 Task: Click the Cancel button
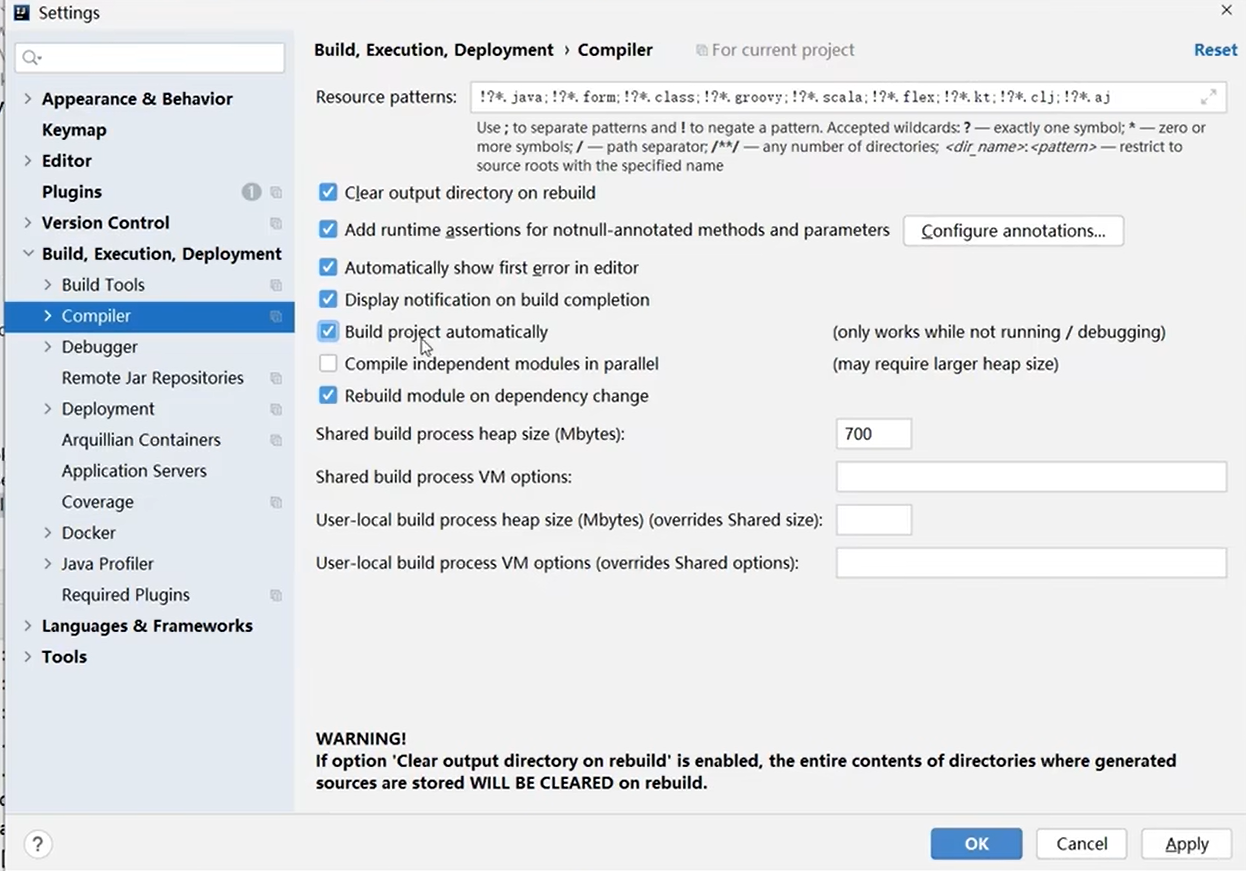[x=1082, y=844]
